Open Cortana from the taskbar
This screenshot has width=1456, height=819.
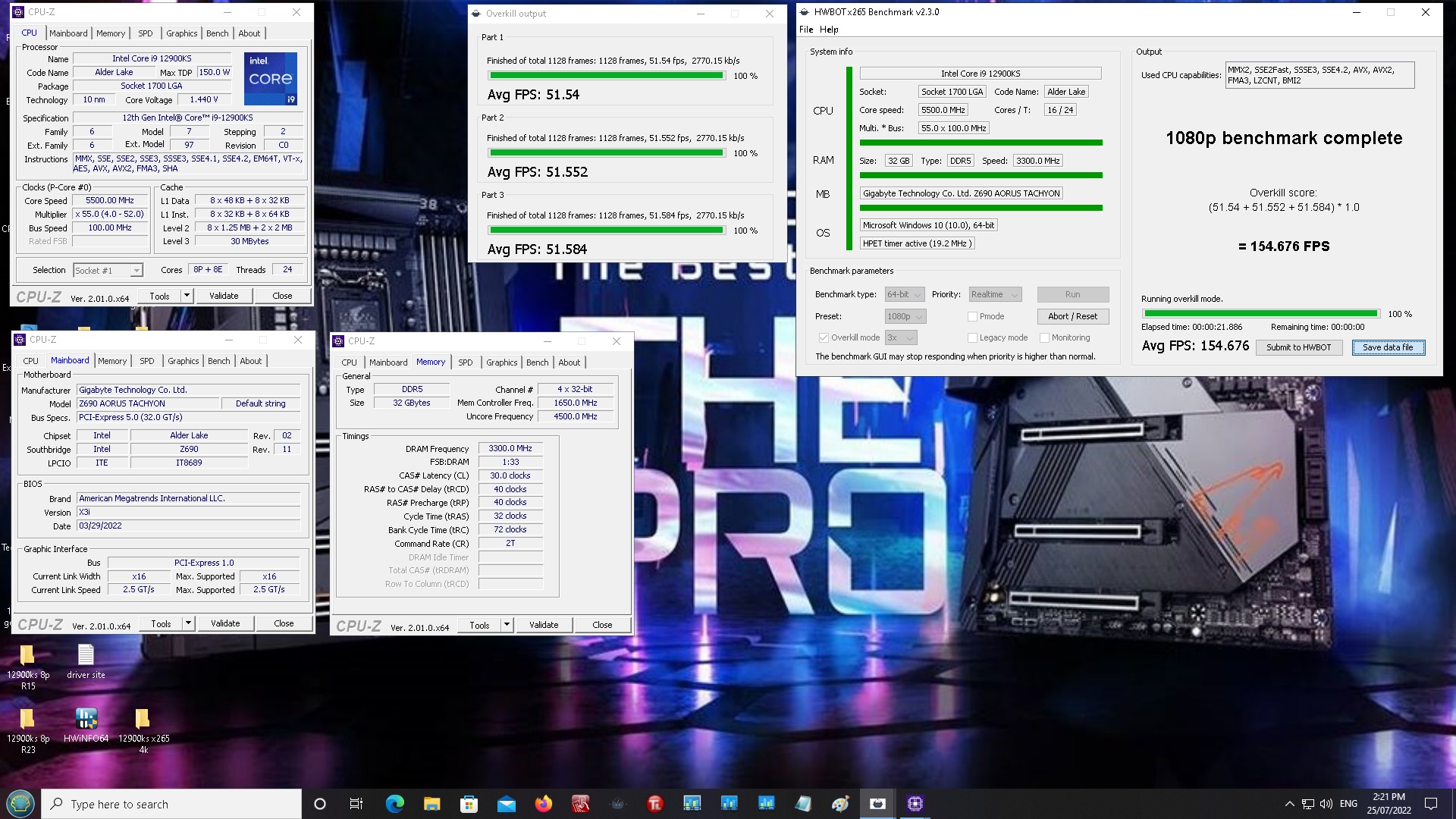pyautogui.click(x=319, y=804)
